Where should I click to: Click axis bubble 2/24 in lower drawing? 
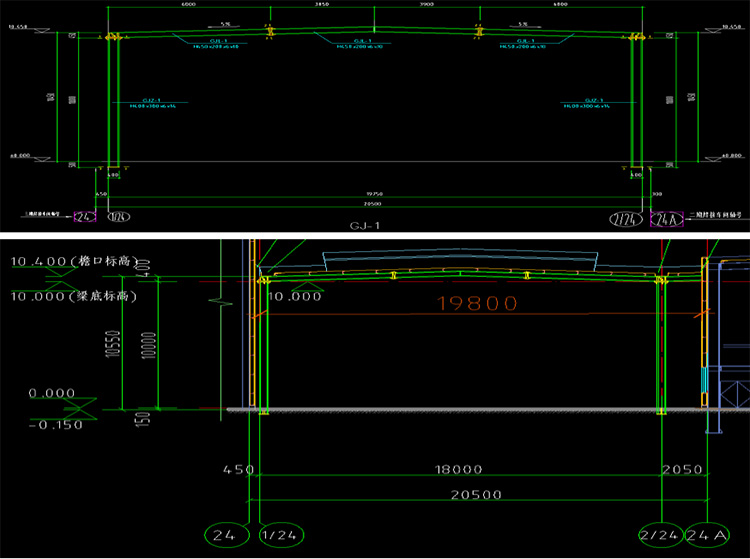point(657,537)
